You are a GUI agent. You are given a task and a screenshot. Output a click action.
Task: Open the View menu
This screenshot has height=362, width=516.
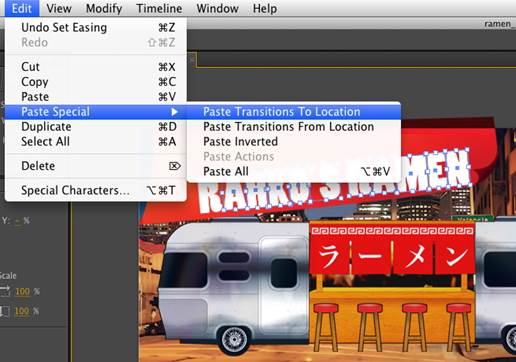click(59, 8)
